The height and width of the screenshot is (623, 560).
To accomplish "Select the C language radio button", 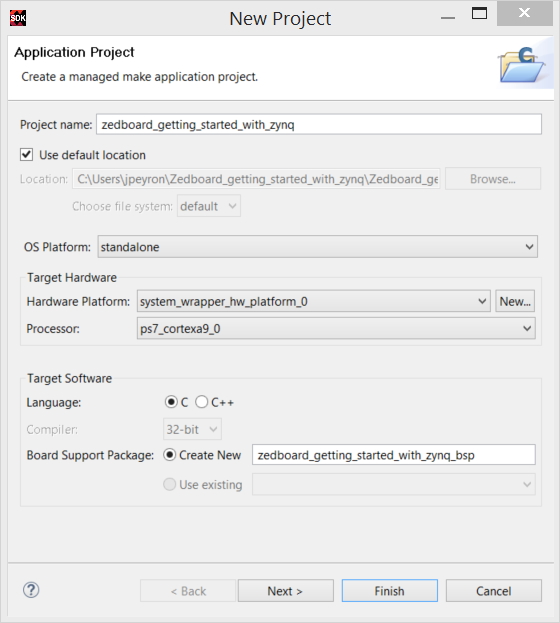I will (x=171, y=402).
